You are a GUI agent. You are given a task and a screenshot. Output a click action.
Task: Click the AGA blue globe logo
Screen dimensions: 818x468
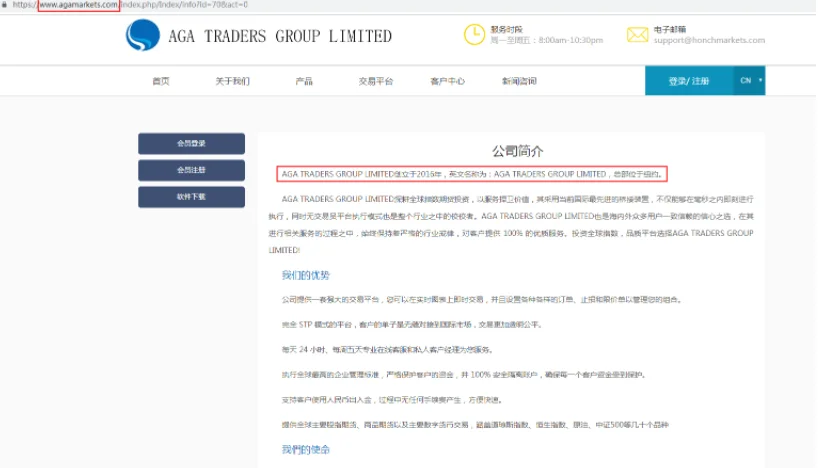tap(142, 35)
